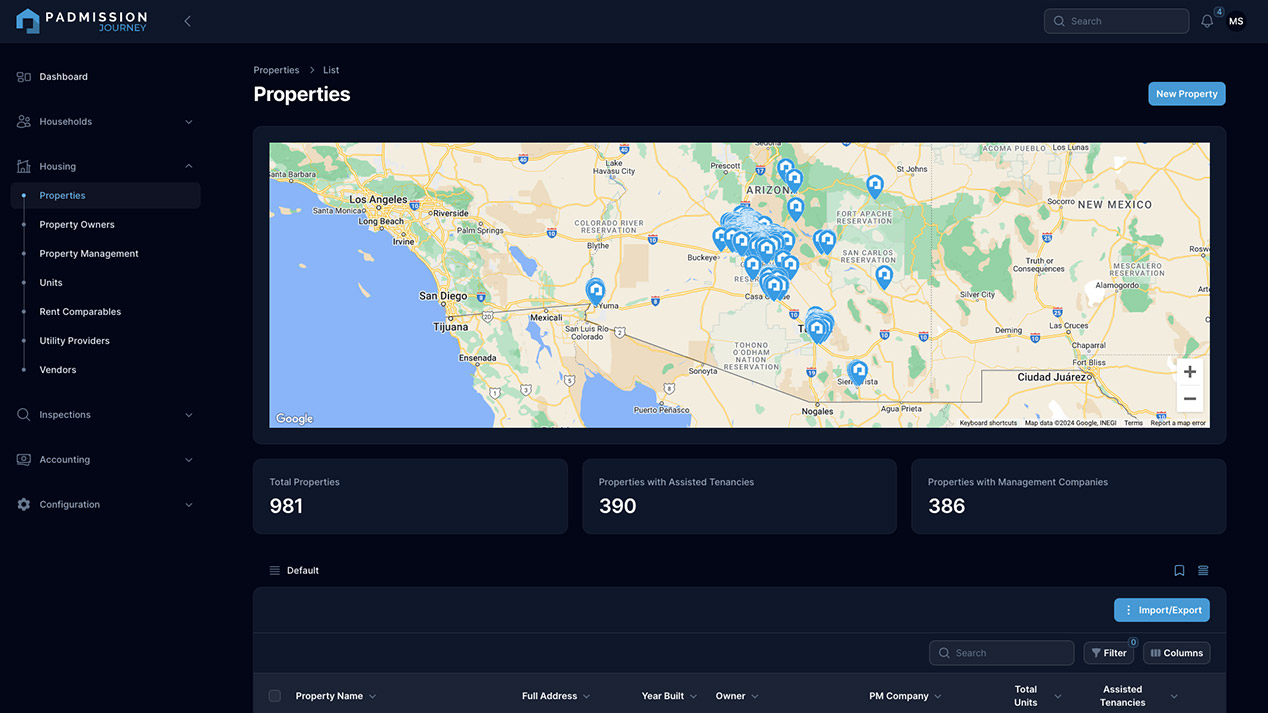The height and width of the screenshot is (713, 1268).
Task: Expand the Inspections menu chevron
Action: pos(189,415)
